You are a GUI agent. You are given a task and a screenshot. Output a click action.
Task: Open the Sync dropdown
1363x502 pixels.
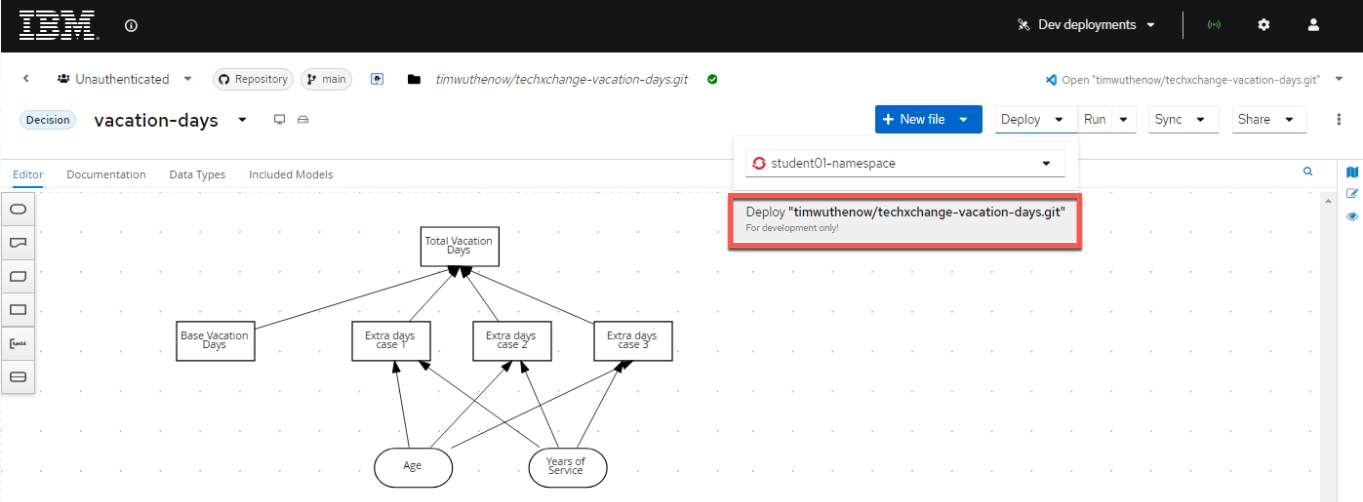tap(1184, 119)
